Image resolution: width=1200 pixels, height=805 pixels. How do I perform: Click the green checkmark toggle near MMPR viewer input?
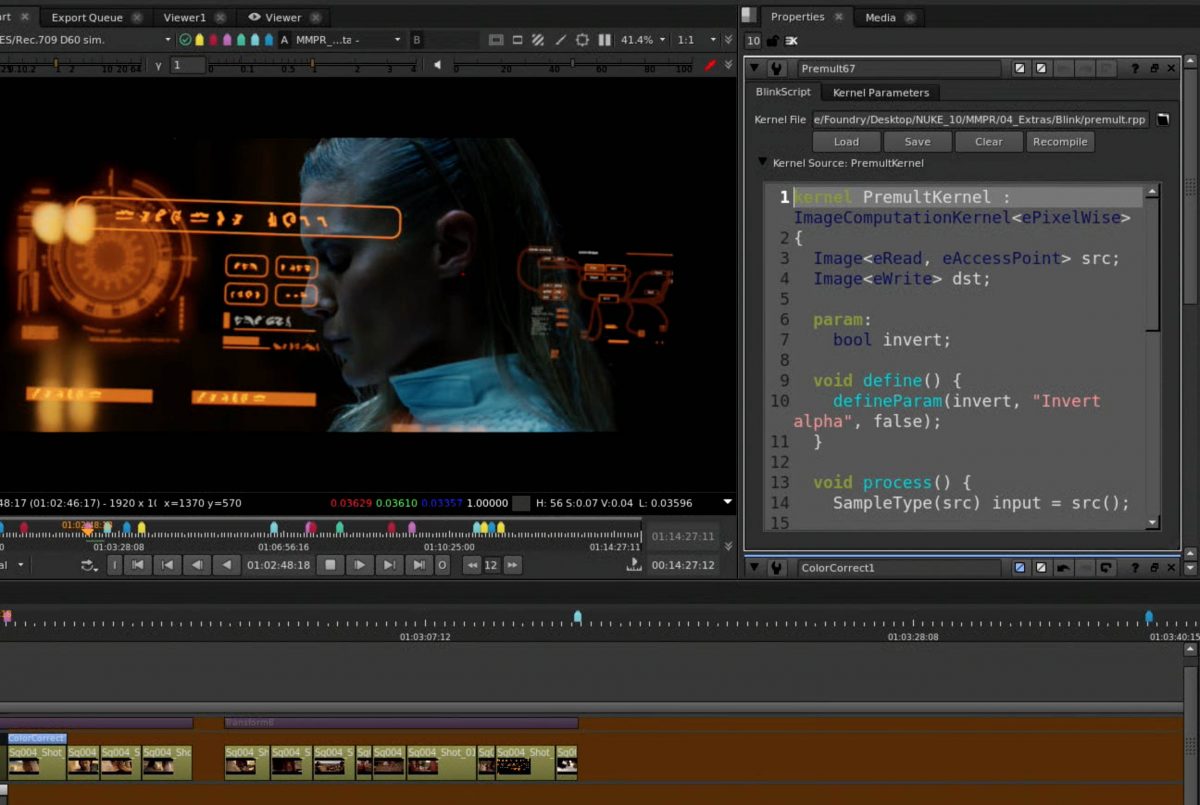[x=184, y=37]
